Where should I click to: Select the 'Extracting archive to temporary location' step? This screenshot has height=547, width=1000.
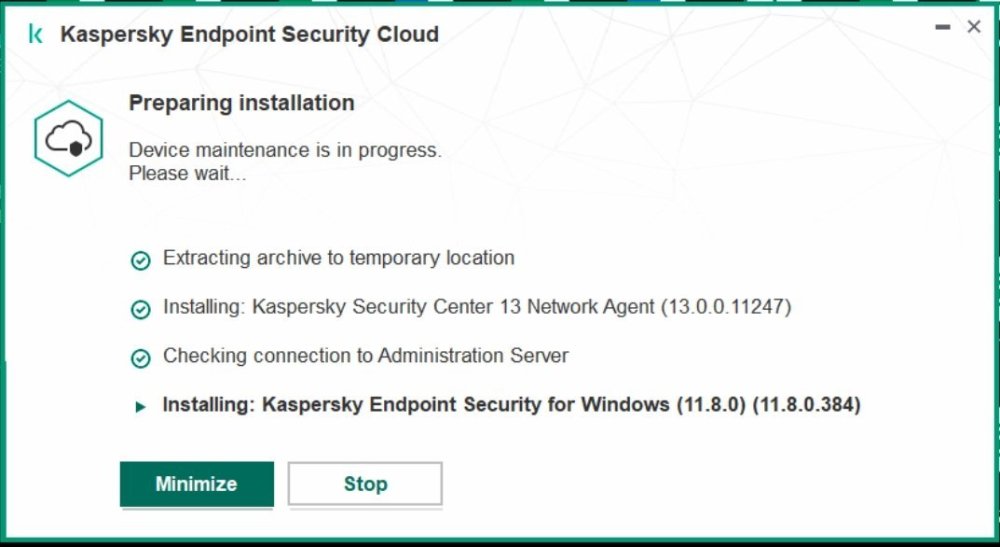click(338, 258)
